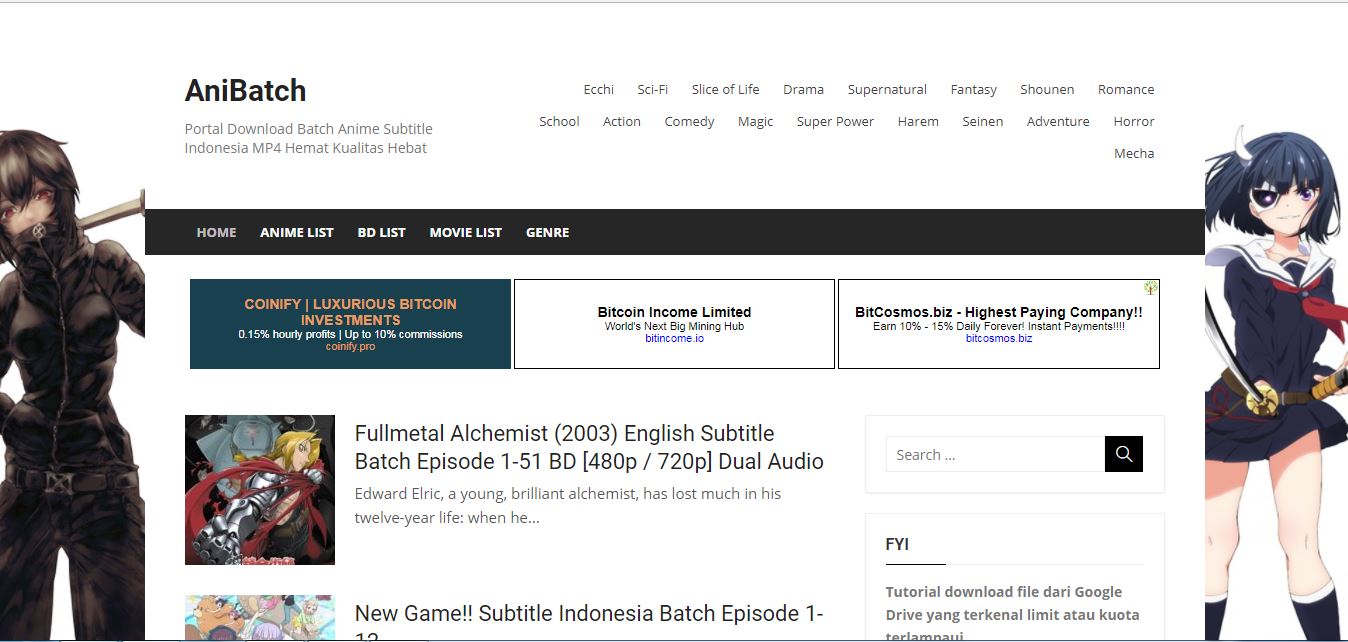
Task: Open ANIME LIST menu item
Action: pos(297,232)
